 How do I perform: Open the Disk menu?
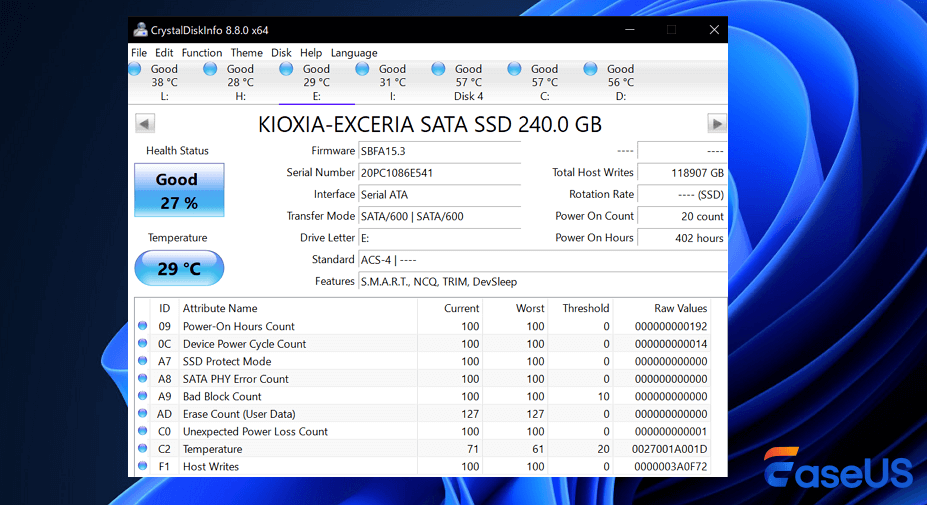(281, 53)
